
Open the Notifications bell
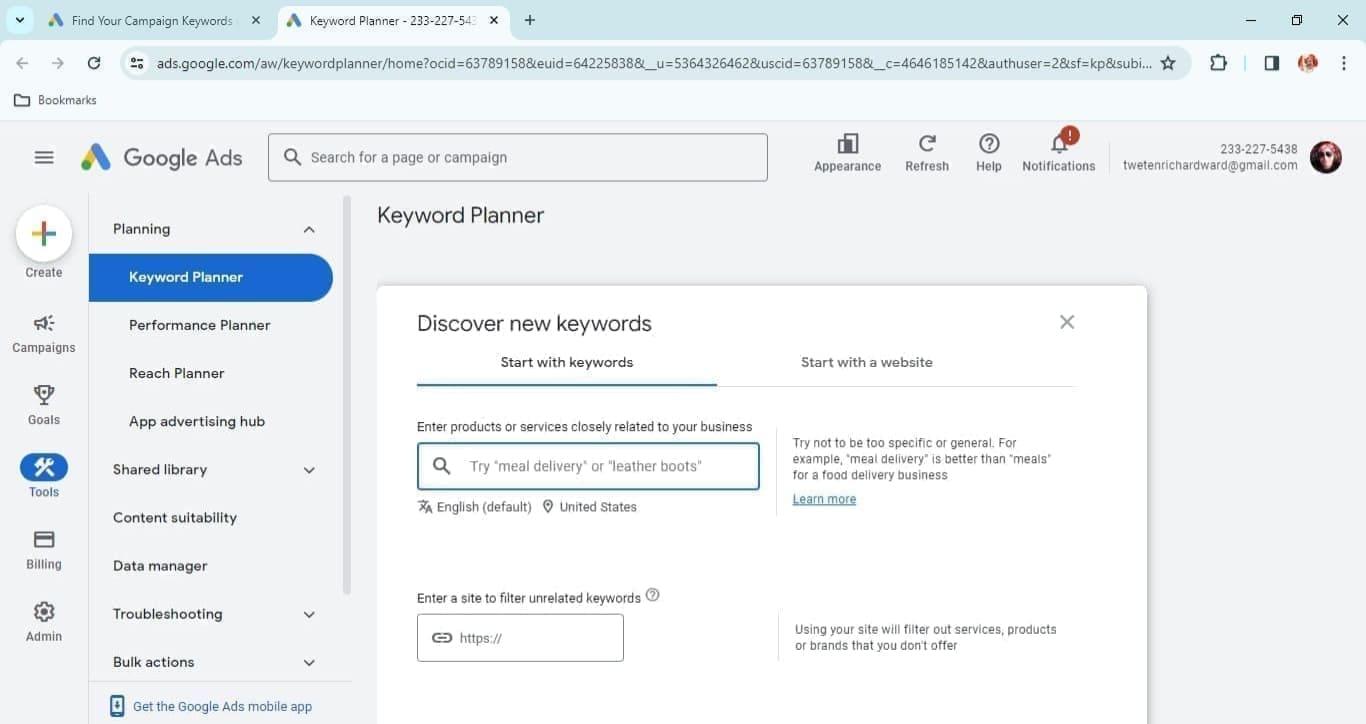[x=1059, y=153]
